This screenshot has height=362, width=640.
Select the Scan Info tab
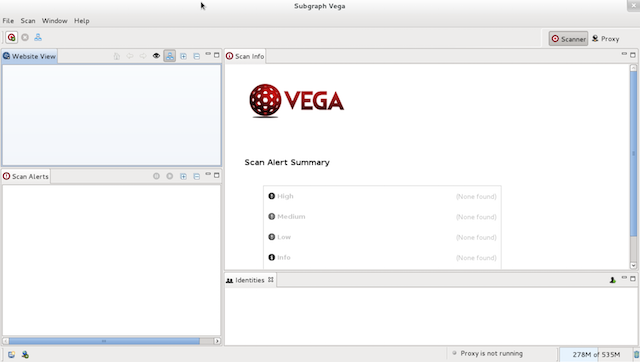[x=245, y=56]
